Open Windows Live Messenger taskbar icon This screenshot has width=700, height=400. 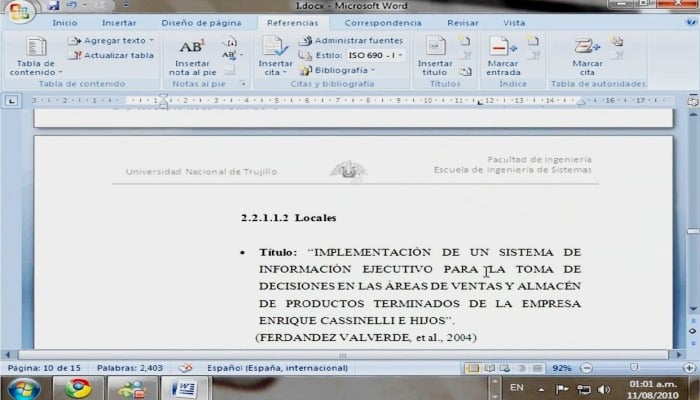pos(132,388)
